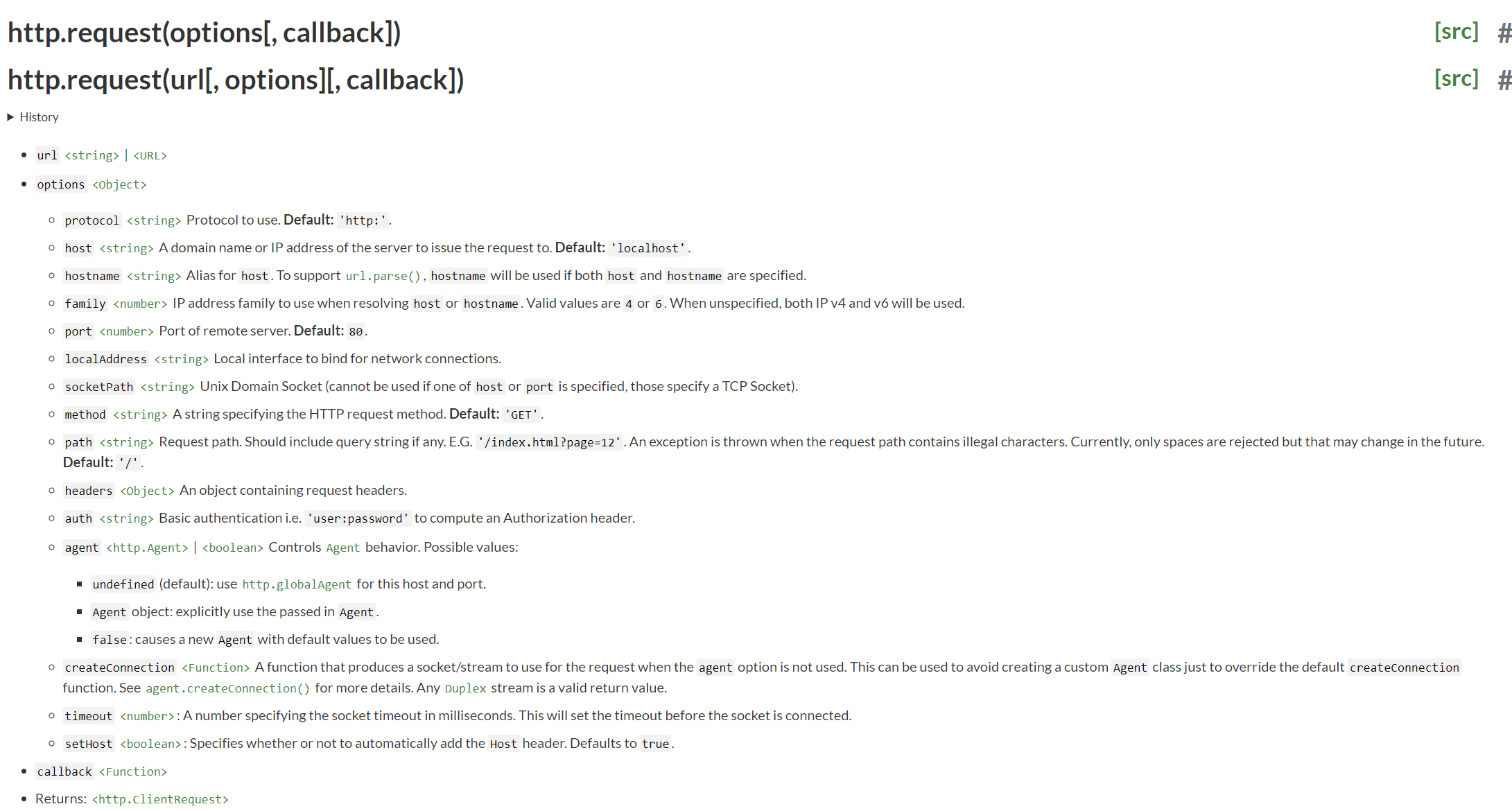Go to the http.globalAgent reference
The height and width of the screenshot is (811, 1512).
coord(297,584)
